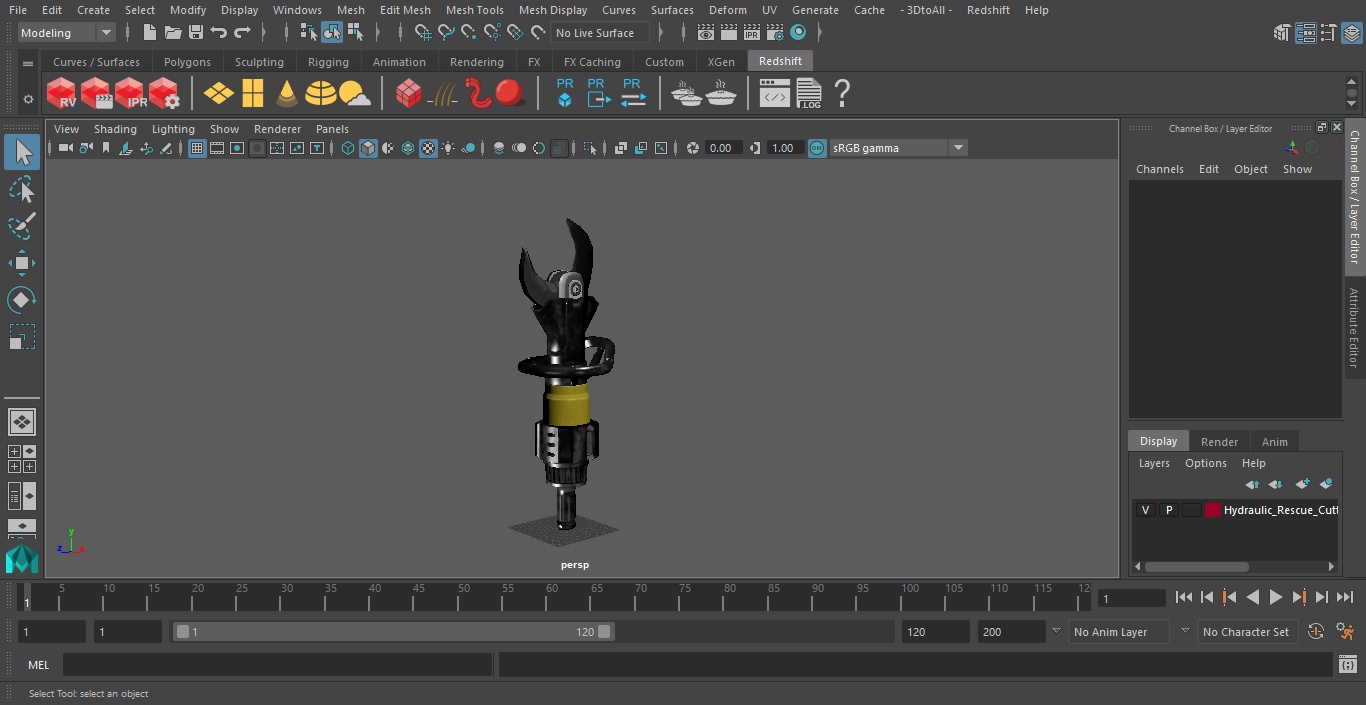The width and height of the screenshot is (1366, 705).
Task: Open the vertical Attribute Editor side tab
Action: (1354, 327)
